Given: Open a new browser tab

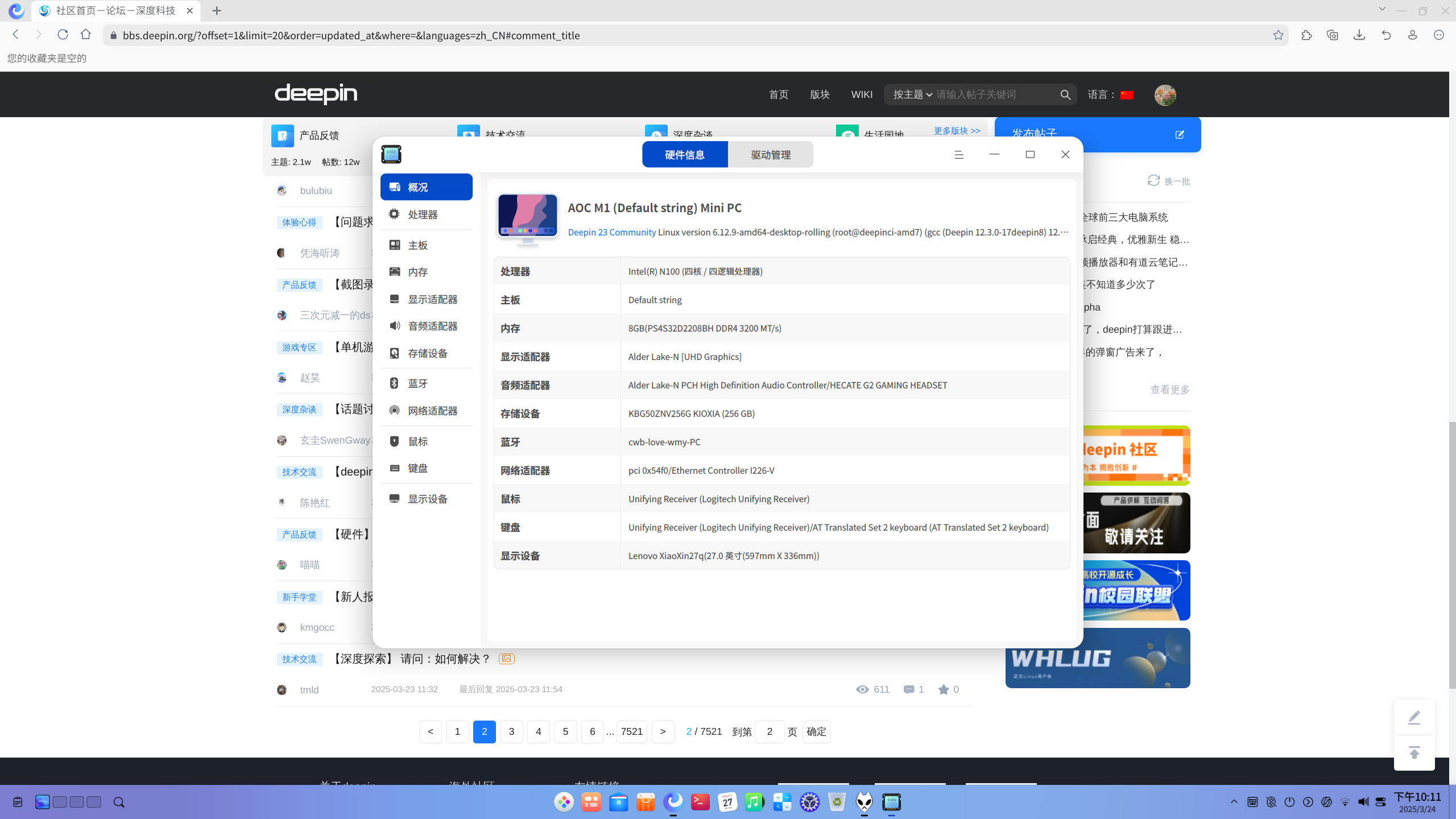Looking at the screenshot, I should [217, 11].
